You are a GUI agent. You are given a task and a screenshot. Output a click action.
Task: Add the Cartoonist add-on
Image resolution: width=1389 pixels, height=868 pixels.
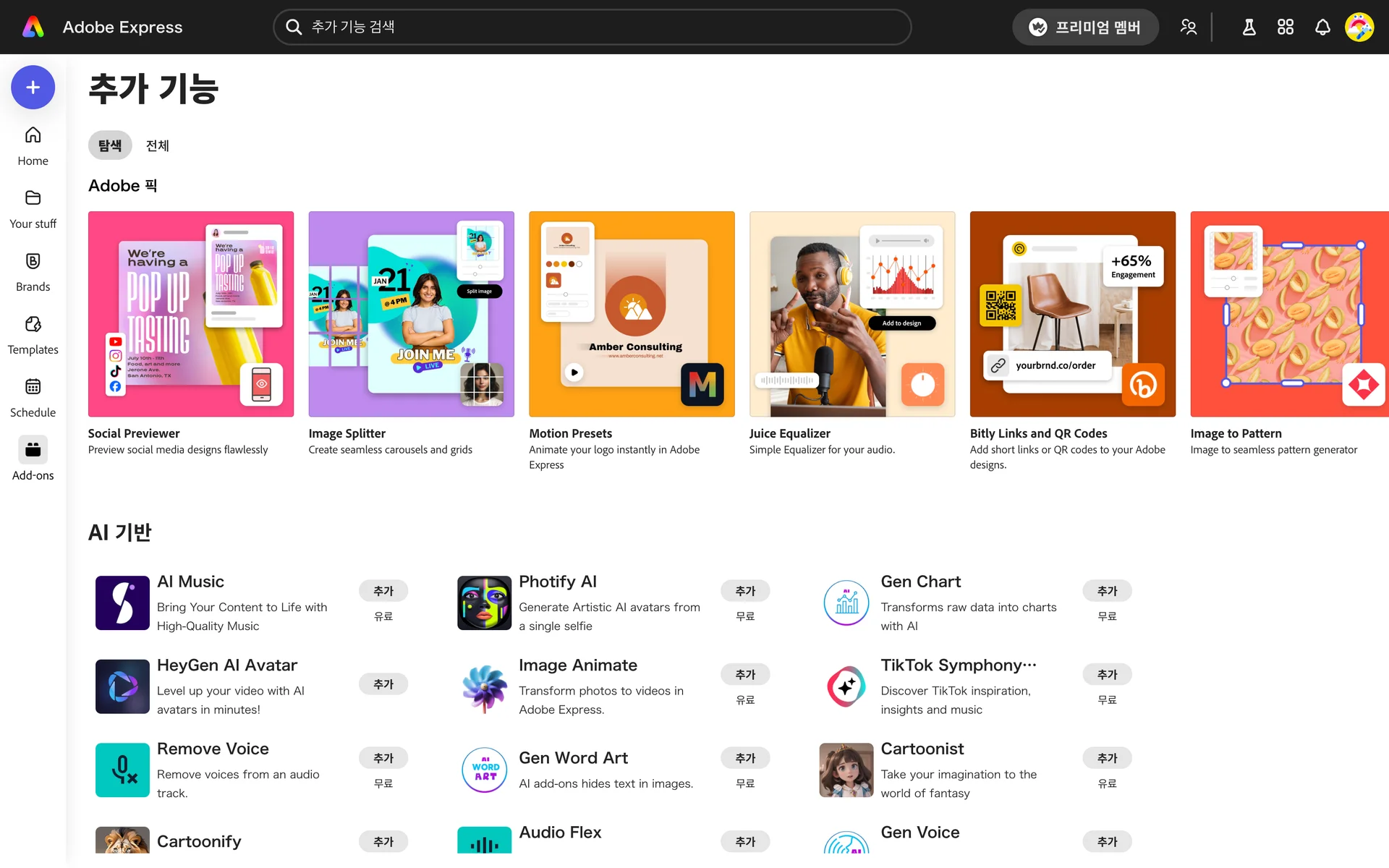pyautogui.click(x=1106, y=758)
